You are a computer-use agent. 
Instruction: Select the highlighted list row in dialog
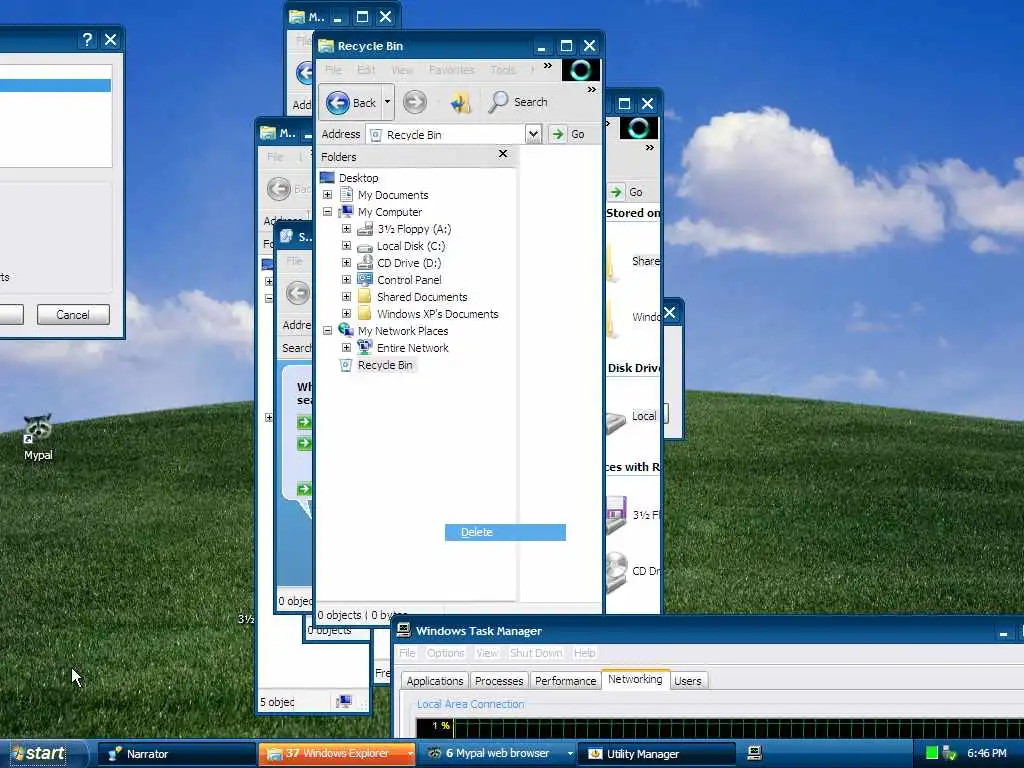coord(56,86)
